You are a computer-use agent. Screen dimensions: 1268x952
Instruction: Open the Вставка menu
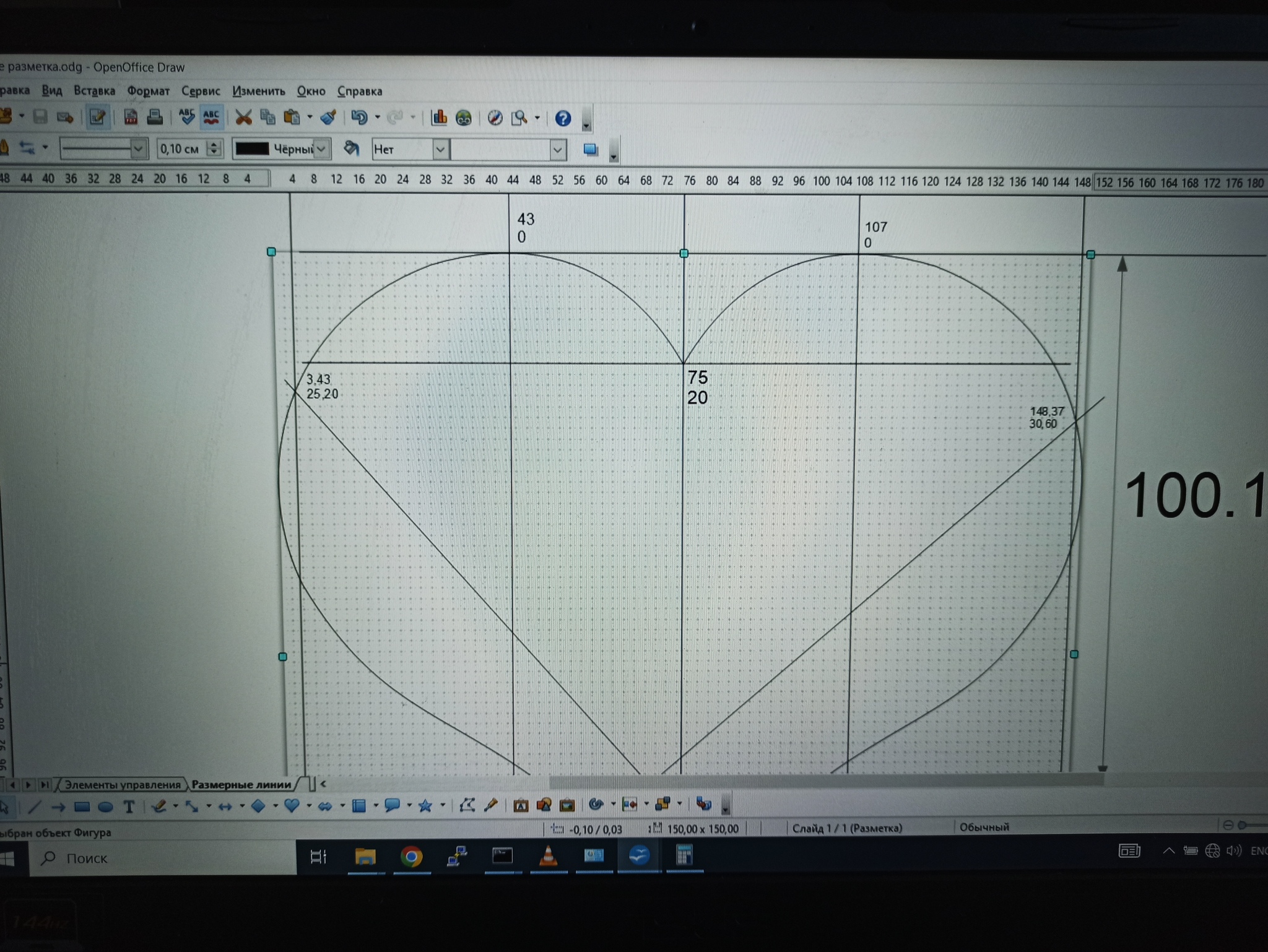[94, 90]
